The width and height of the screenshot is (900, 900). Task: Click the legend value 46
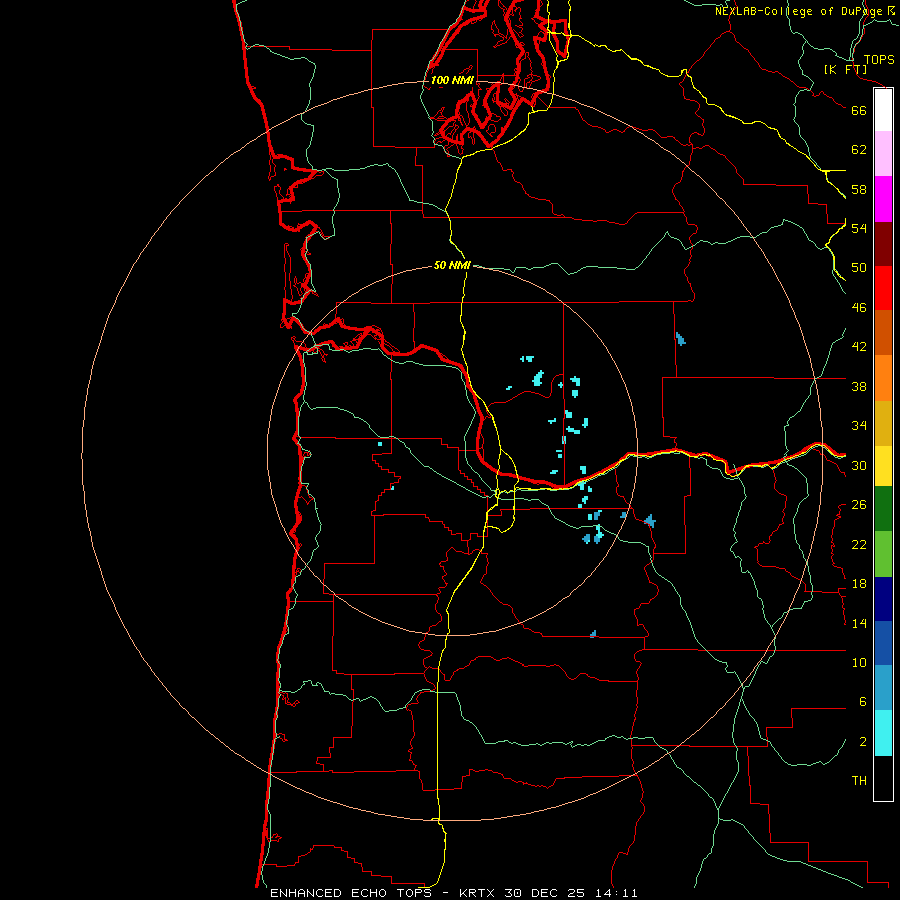859,308
